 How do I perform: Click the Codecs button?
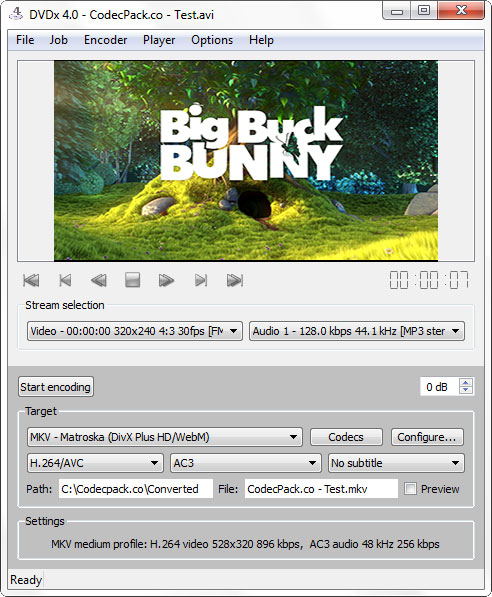point(346,437)
